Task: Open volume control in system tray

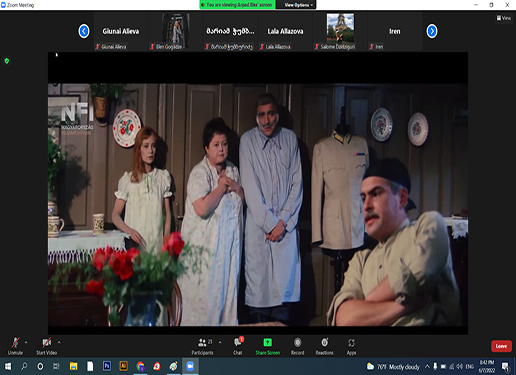Action: [x=459, y=367]
